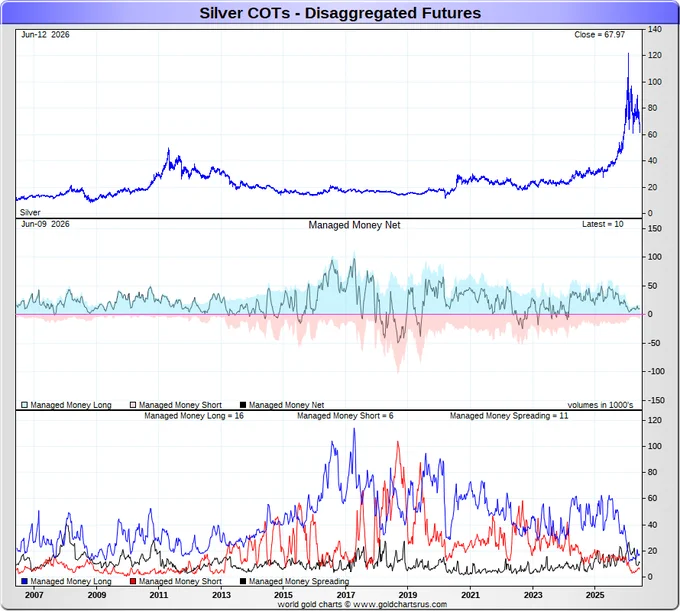Image resolution: width=680 pixels, height=611 pixels.
Task: Click the light blue Managed Money Long swatch
Action: click(24, 405)
